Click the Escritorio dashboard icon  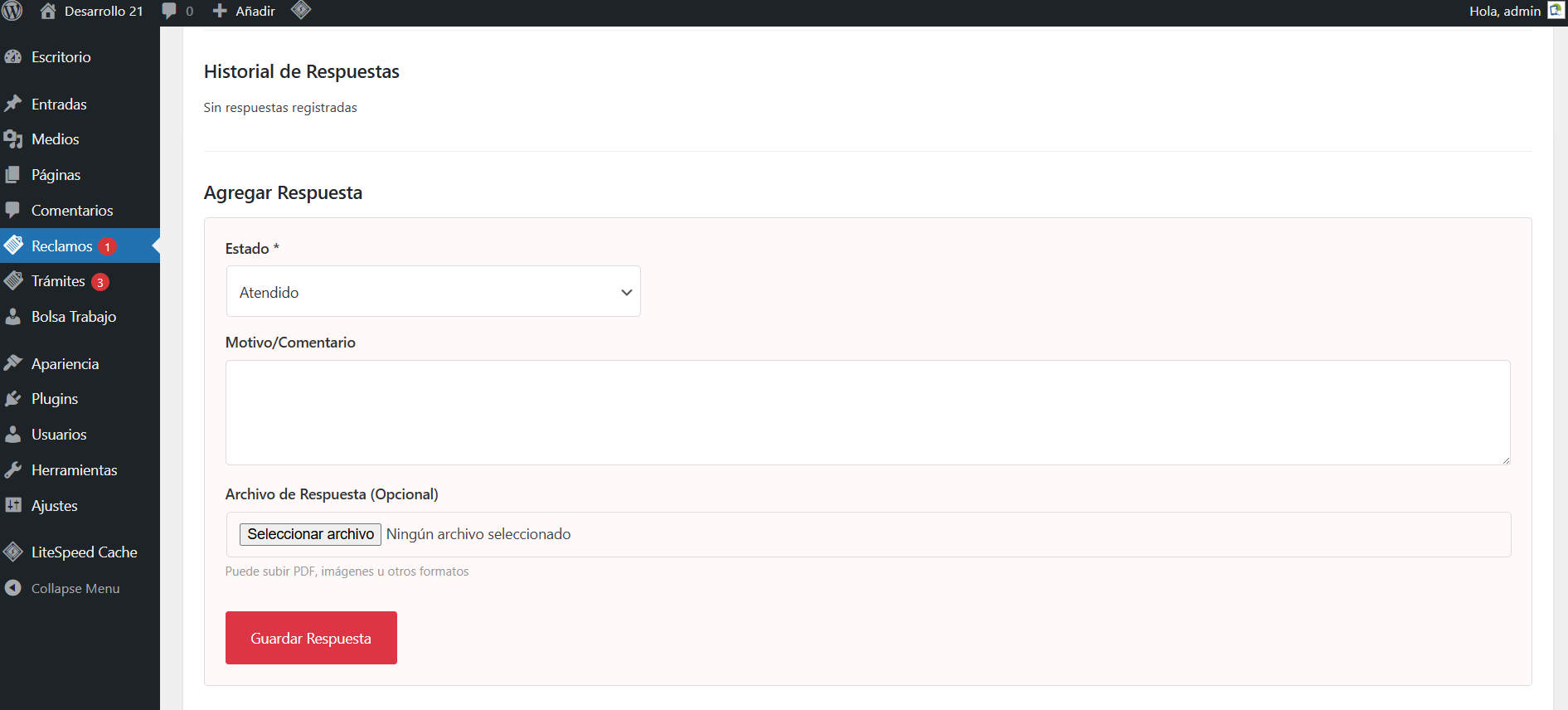[13, 57]
